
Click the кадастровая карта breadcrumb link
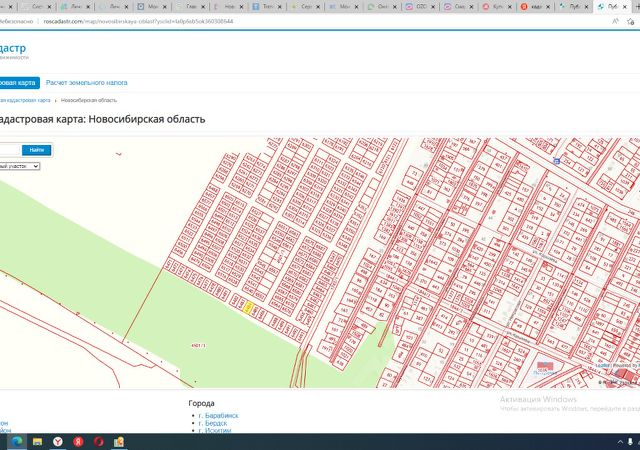[x=25, y=100]
